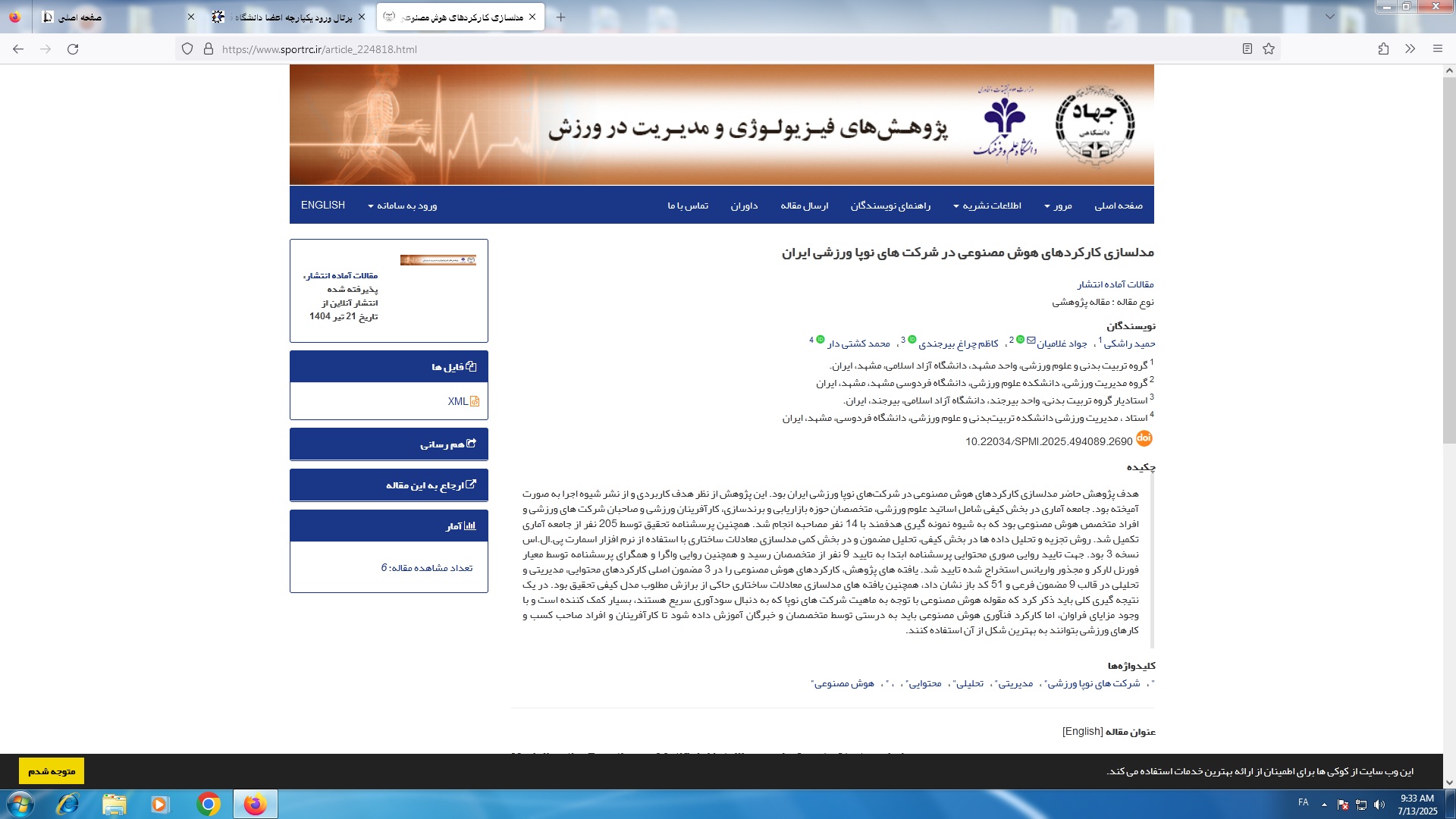Click the list all tabs chevron

[1330, 17]
